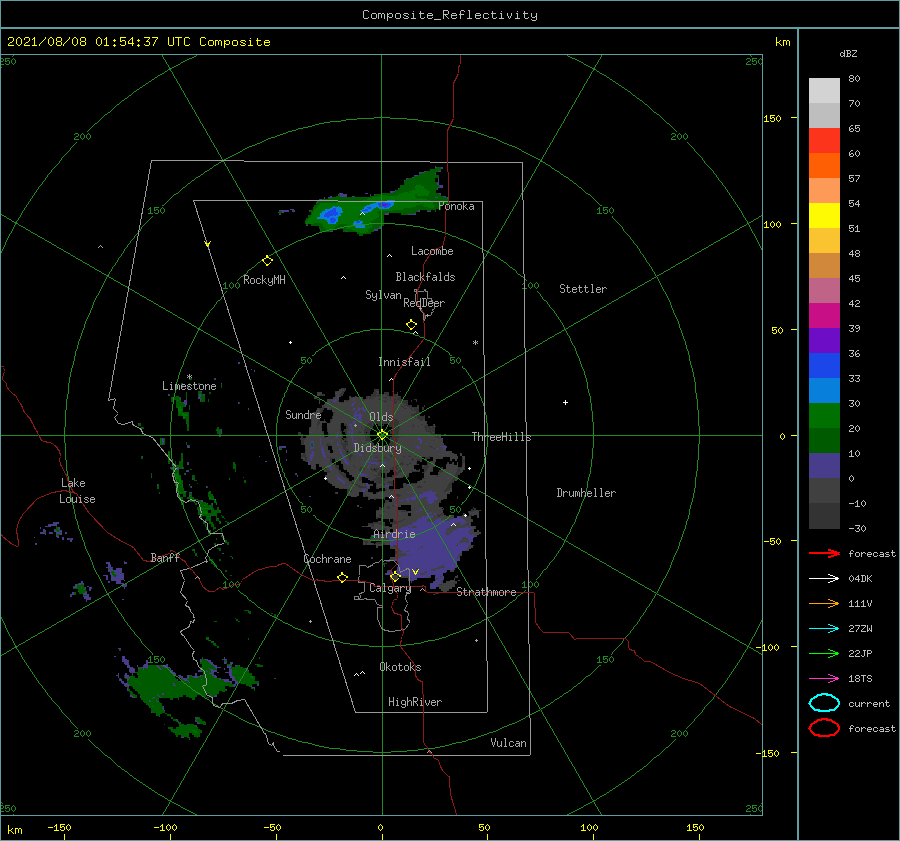This screenshot has height=841, width=900.
Task: Click the red forecast ellipse in legend
Action: click(824, 728)
